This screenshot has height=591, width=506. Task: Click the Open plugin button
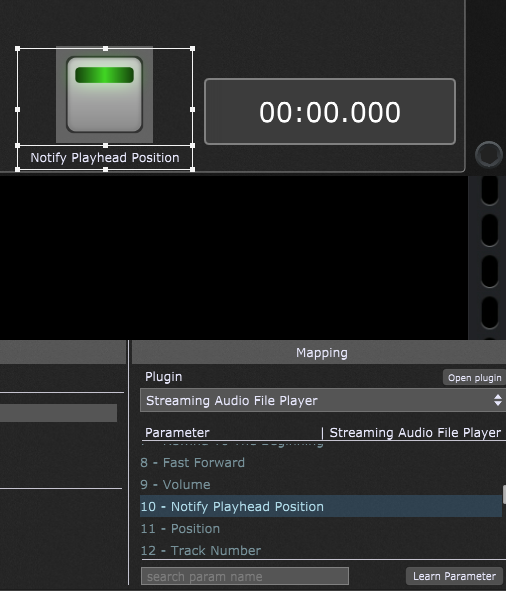[x=474, y=378]
